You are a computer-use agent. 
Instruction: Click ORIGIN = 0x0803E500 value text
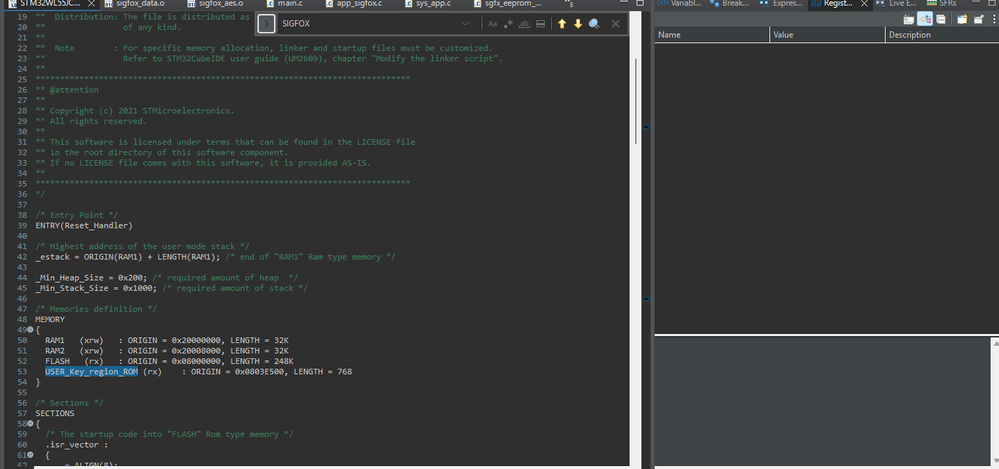[238, 372]
